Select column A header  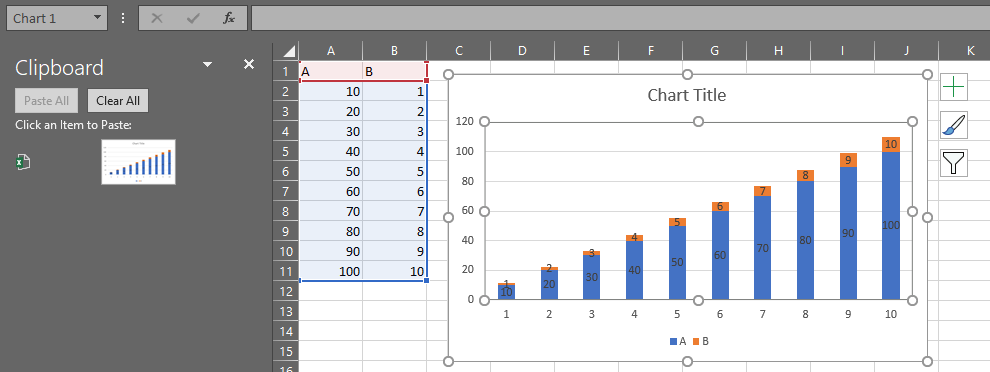click(x=331, y=51)
